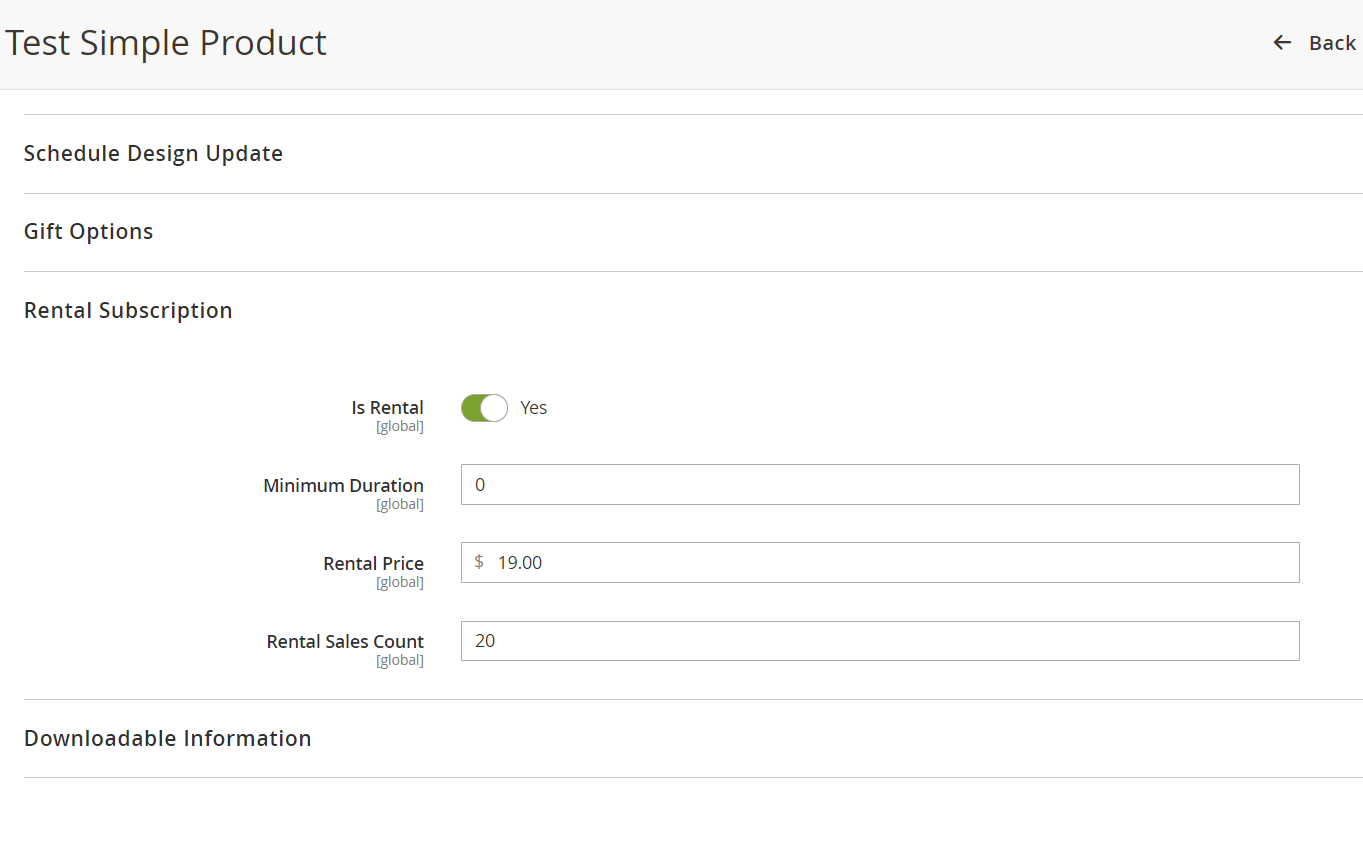
Task: Click inside the Minimum Duration input
Action: [x=880, y=484]
